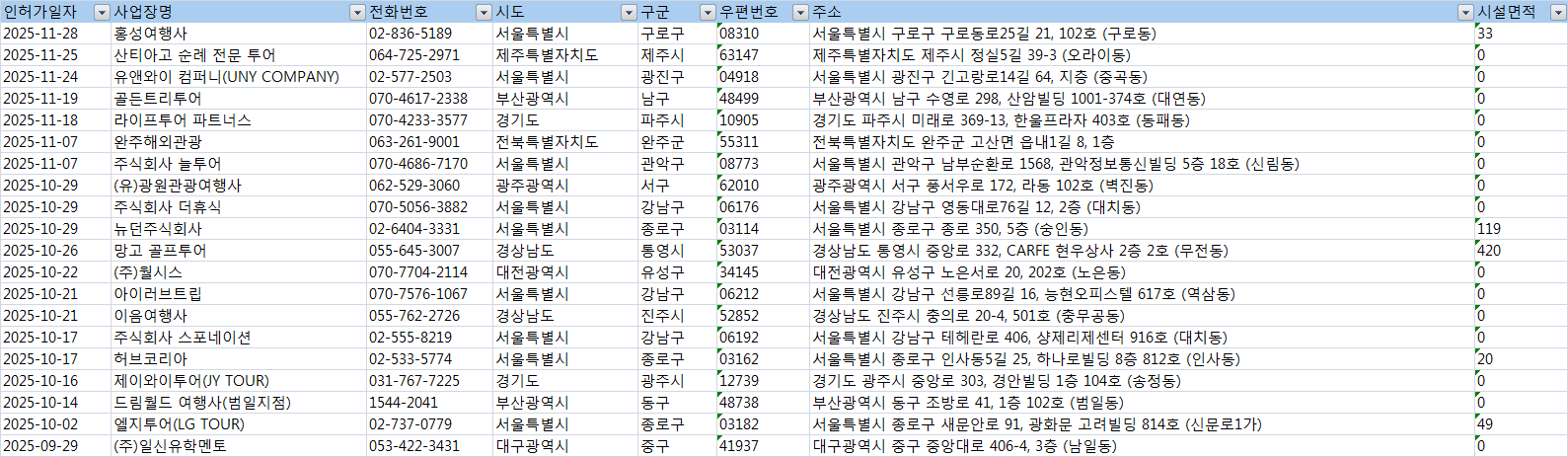Select the date cell 2025-10-26
Image resolution: width=1568 pixels, height=457 pixels.
pos(55,251)
